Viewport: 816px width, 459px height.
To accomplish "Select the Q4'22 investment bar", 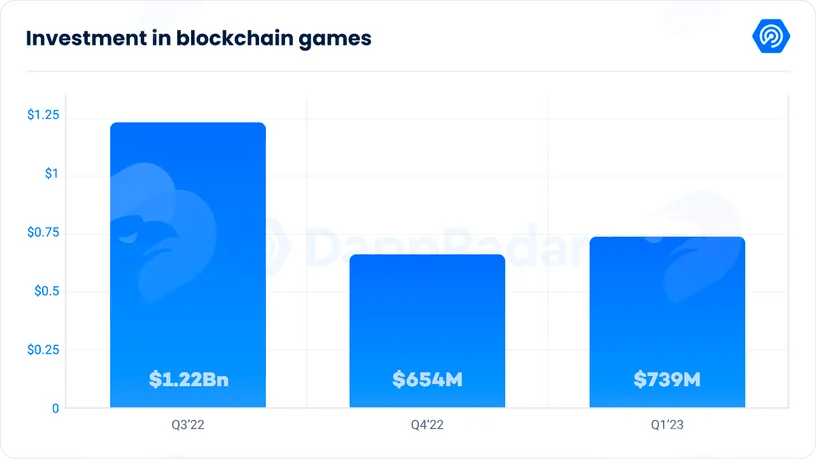I will tap(427, 331).
